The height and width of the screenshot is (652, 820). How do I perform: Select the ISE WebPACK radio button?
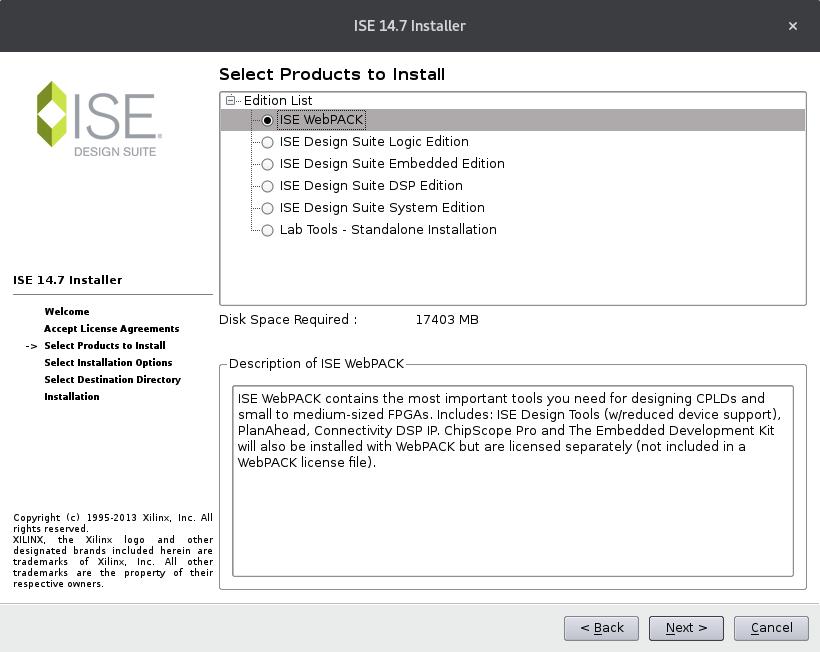point(267,120)
